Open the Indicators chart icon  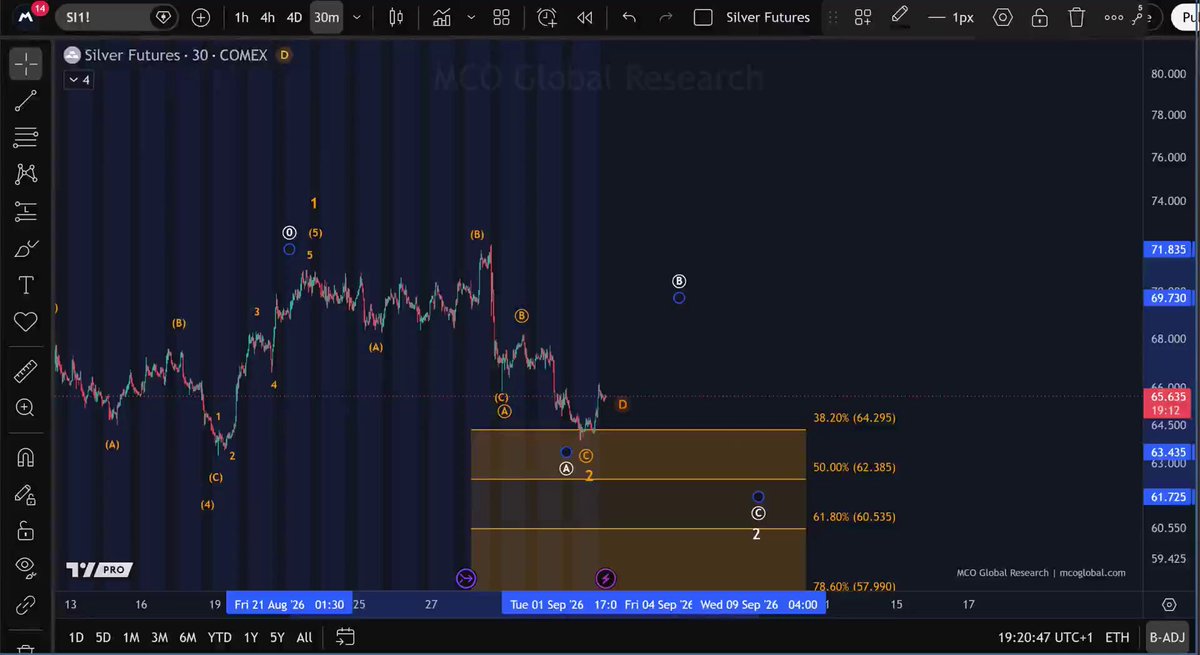[x=442, y=17]
